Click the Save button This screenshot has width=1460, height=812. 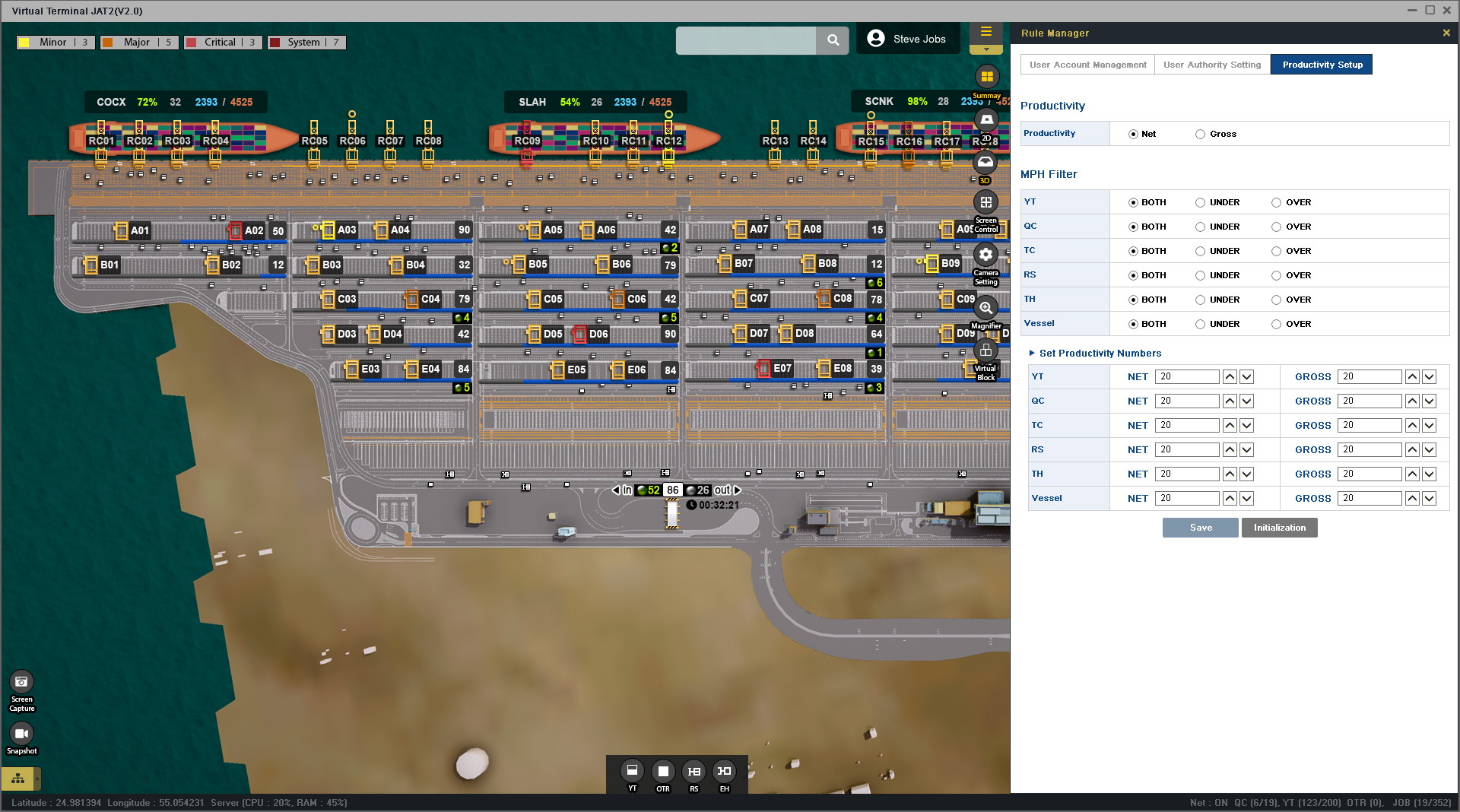click(x=1200, y=528)
